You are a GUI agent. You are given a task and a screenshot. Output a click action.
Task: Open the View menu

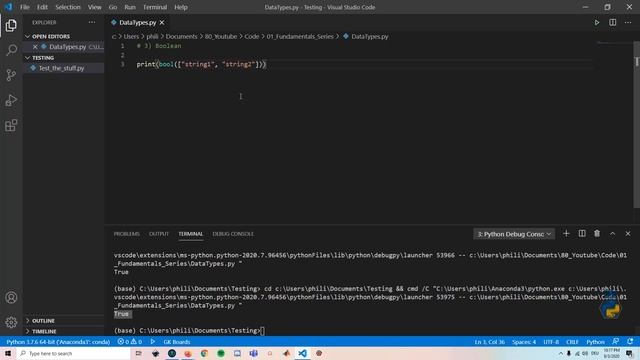click(x=95, y=7)
